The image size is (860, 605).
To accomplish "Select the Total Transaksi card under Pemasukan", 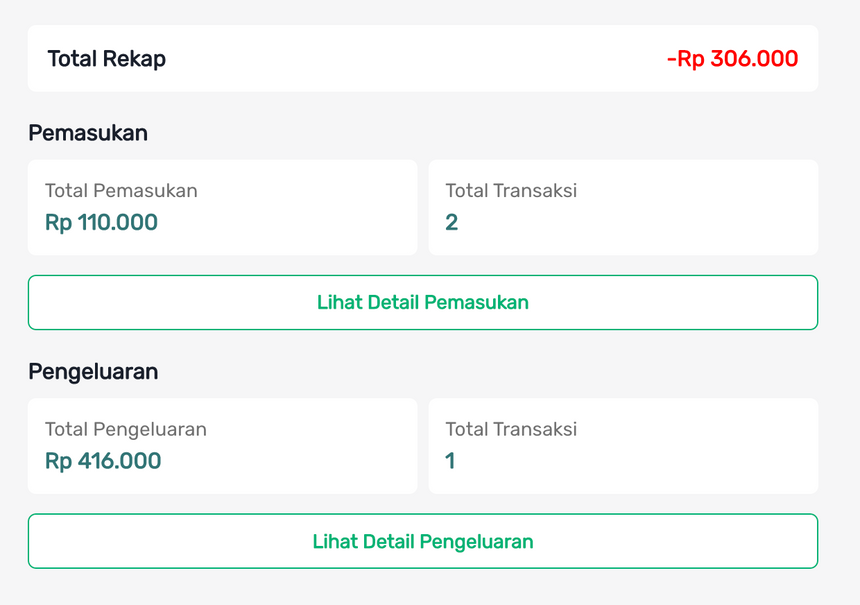I will click(x=623, y=207).
